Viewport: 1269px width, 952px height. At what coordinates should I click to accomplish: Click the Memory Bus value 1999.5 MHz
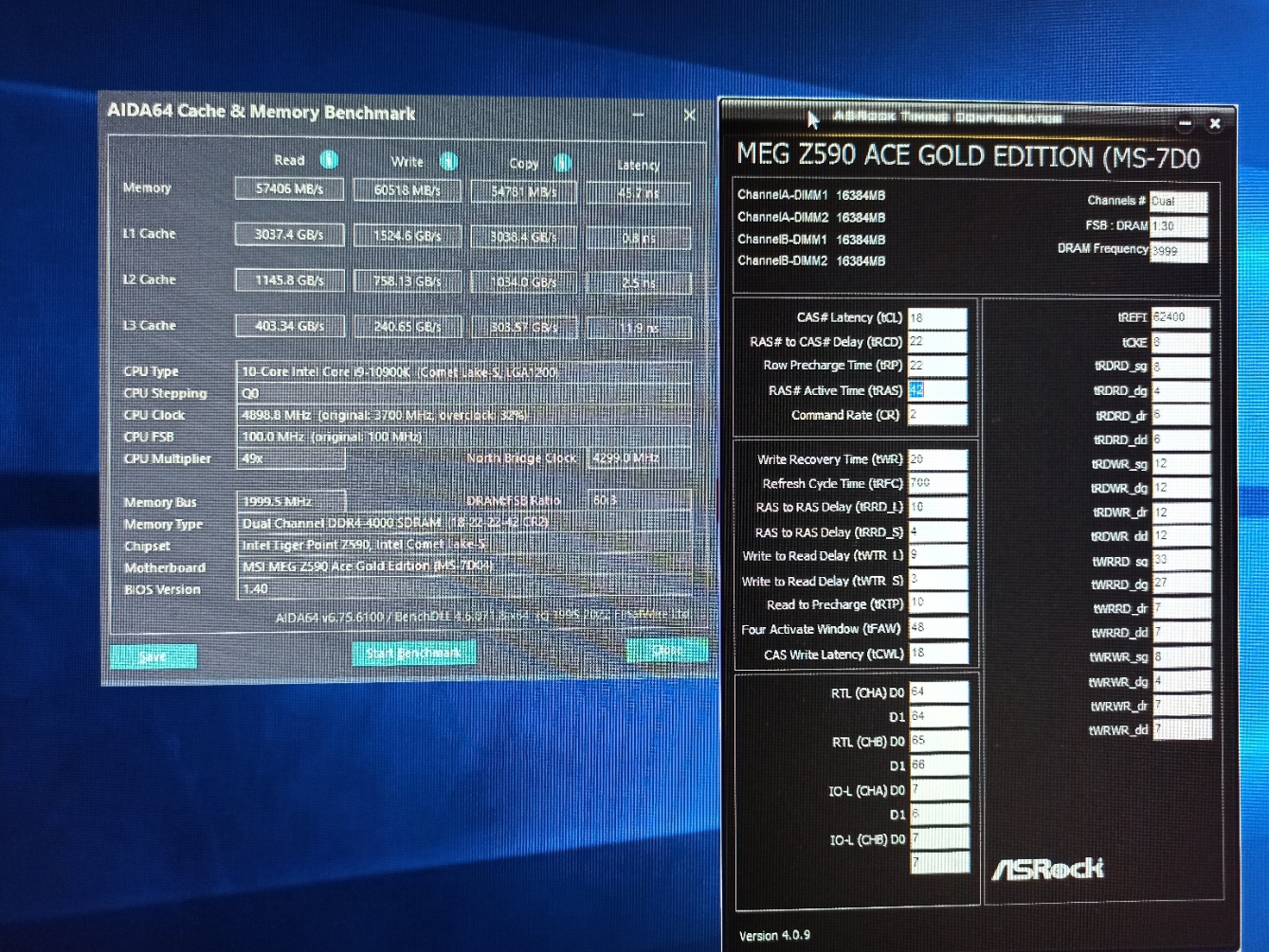point(290,501)
